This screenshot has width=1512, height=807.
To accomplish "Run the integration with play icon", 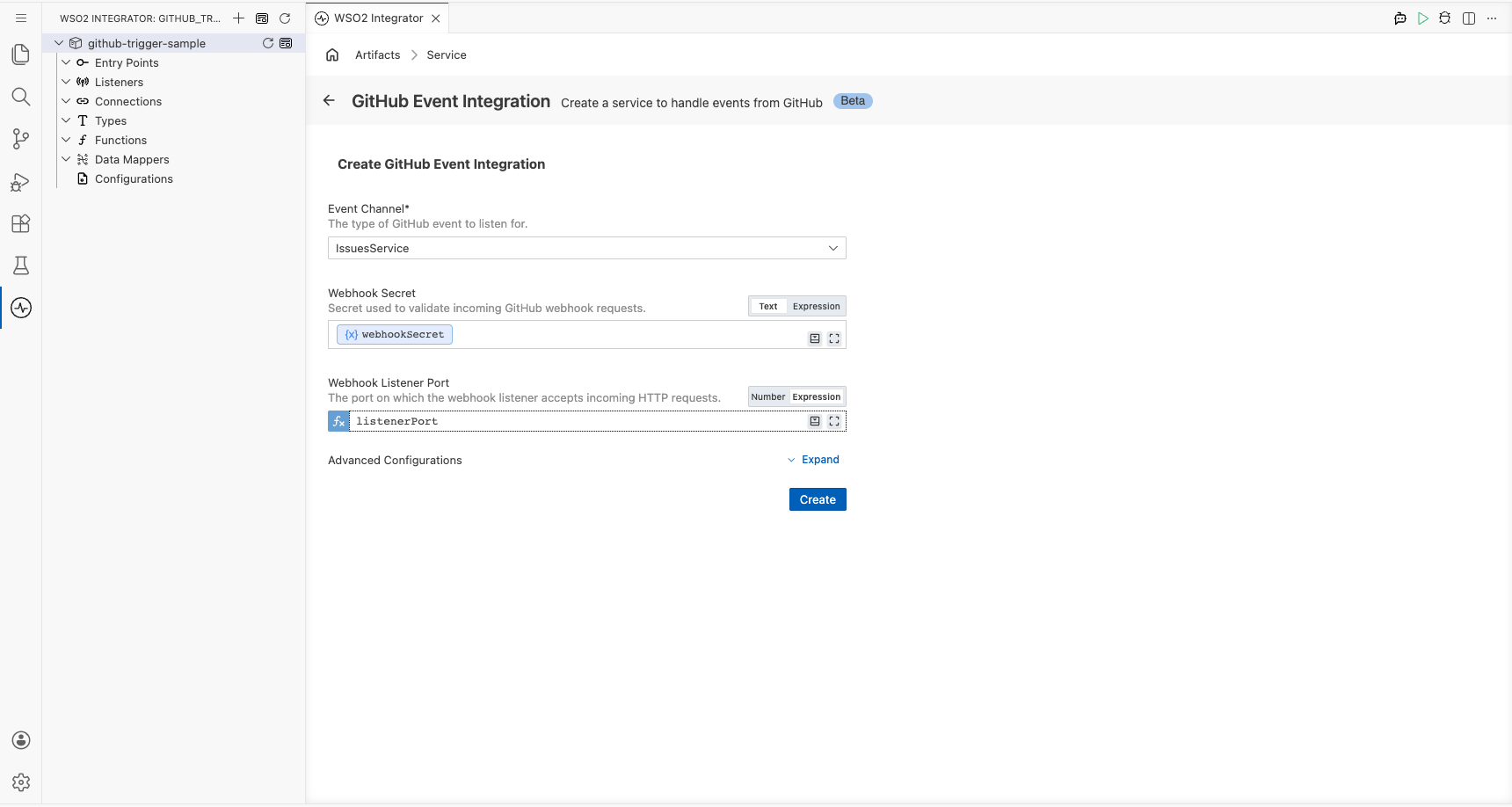I will point(1423,18).
